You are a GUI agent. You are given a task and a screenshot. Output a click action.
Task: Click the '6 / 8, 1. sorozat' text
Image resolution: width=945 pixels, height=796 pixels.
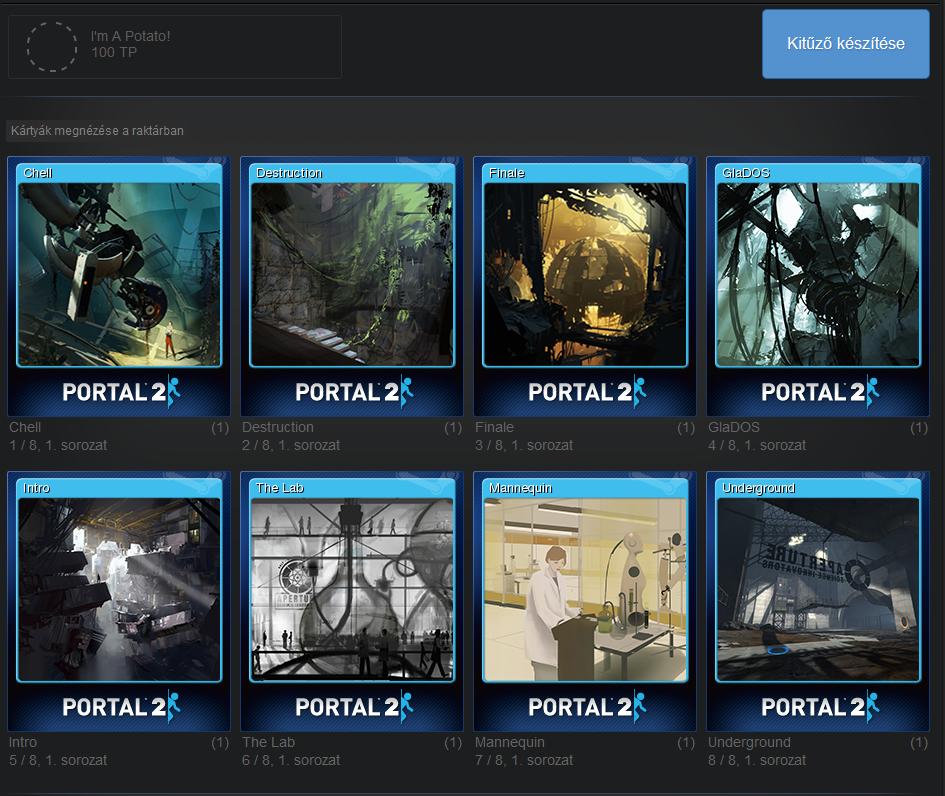[x=291, y=760]
